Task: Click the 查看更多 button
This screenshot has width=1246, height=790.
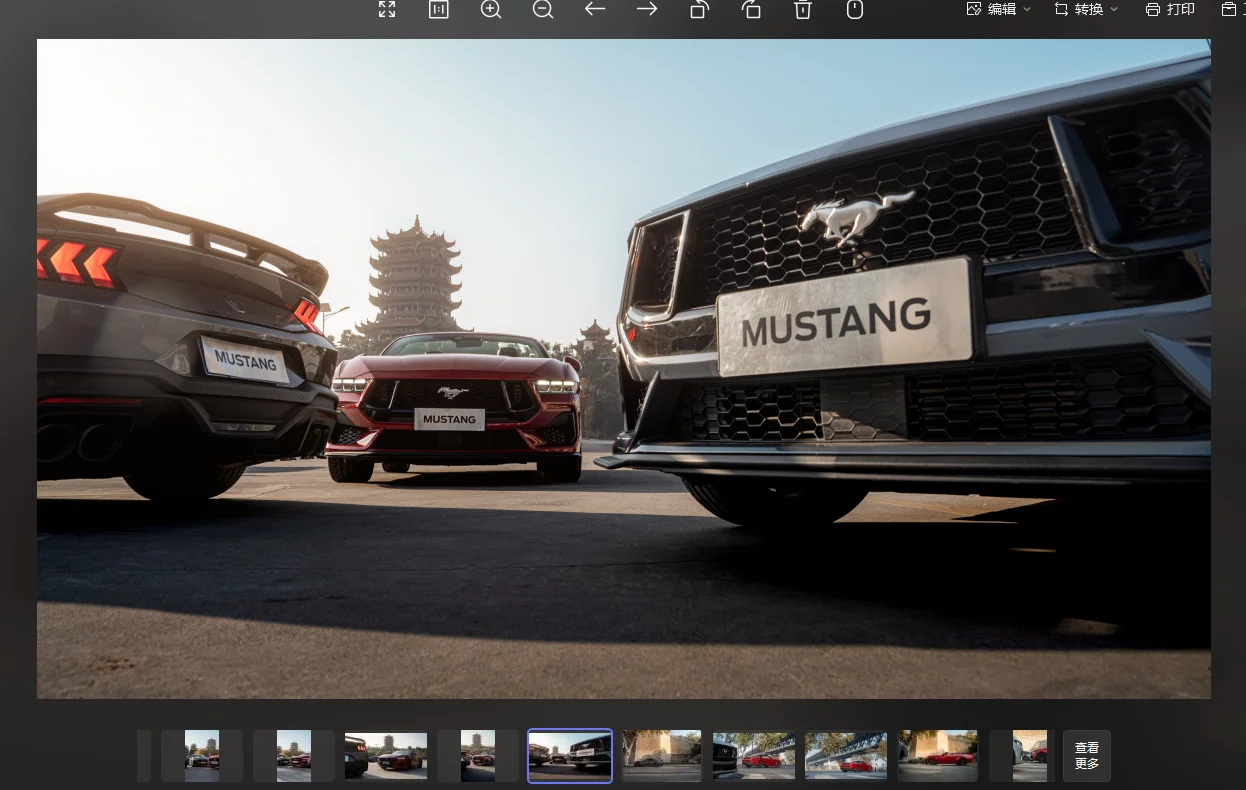Action: (x=1087, y=756)
